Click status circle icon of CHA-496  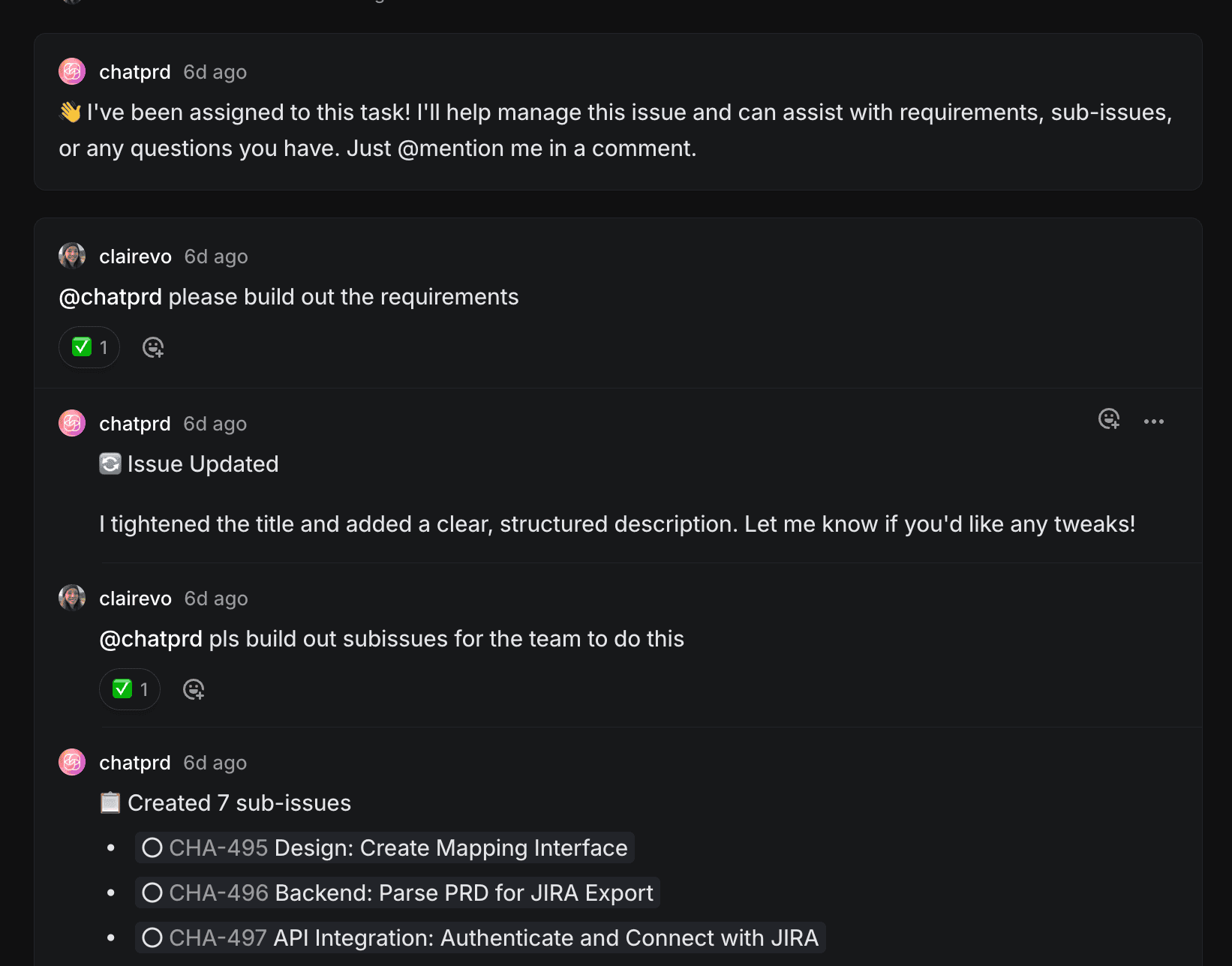[152, 892]
